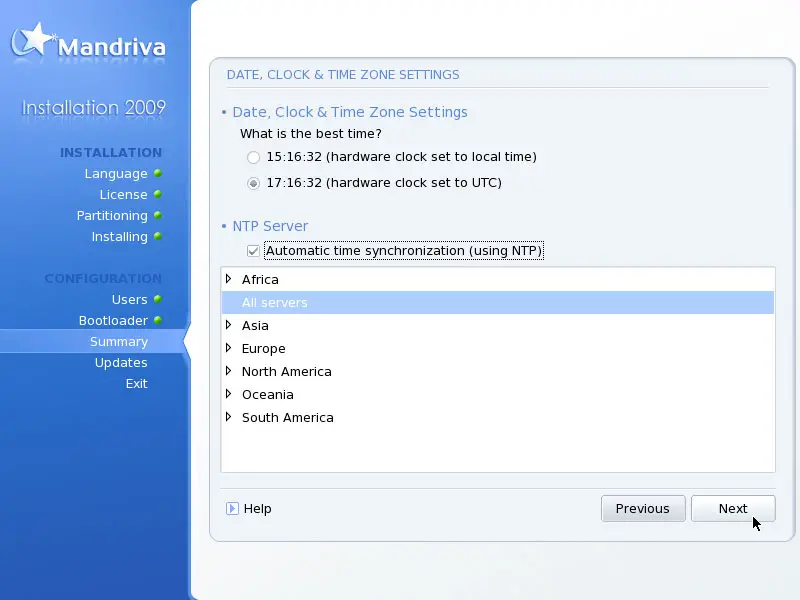Click the Installation 2009 title text
Screen dimensions: 800x600
[93, 108]
